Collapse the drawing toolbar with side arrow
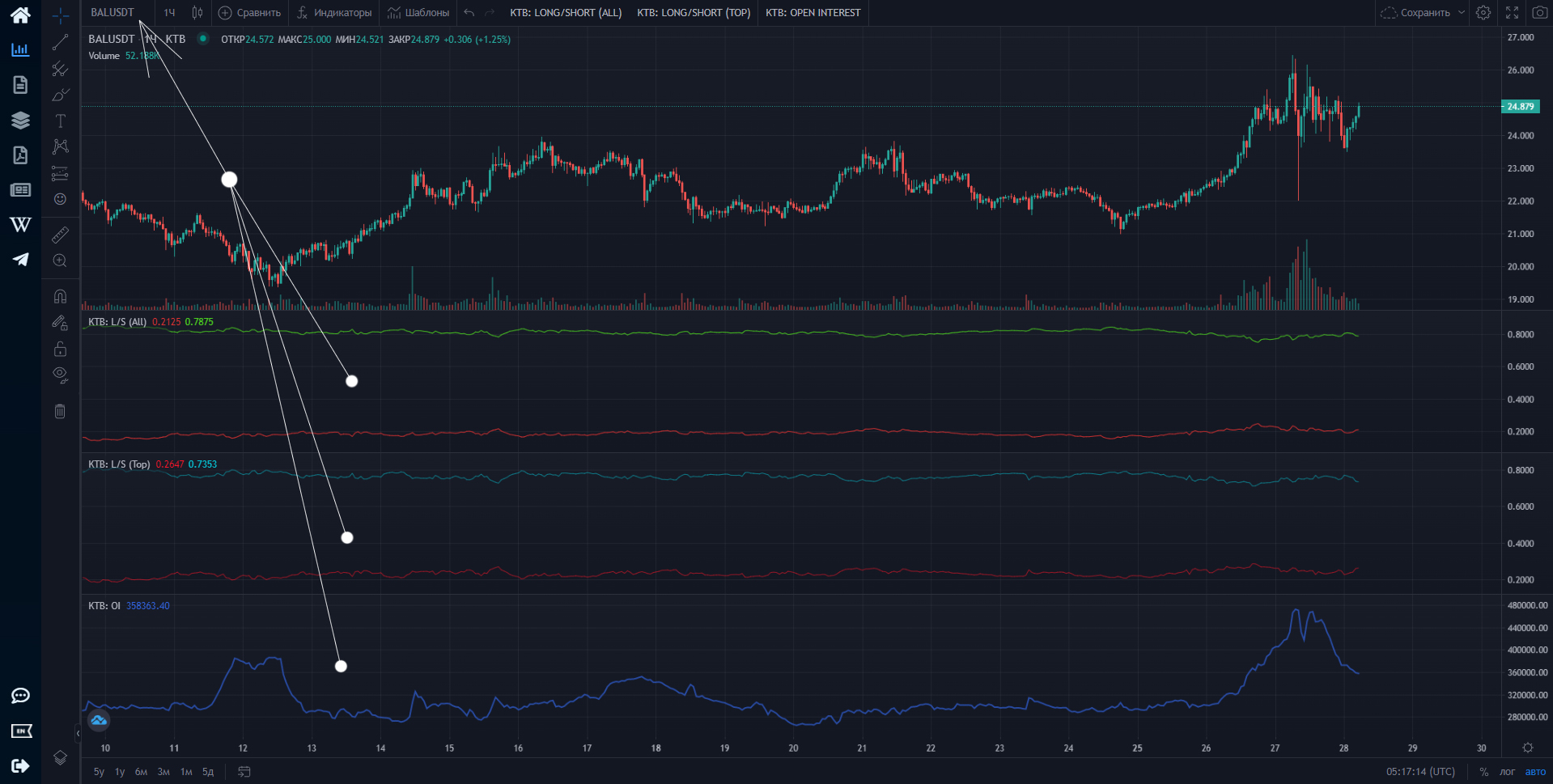The image size is (1553, 784). tap(78, 734)
